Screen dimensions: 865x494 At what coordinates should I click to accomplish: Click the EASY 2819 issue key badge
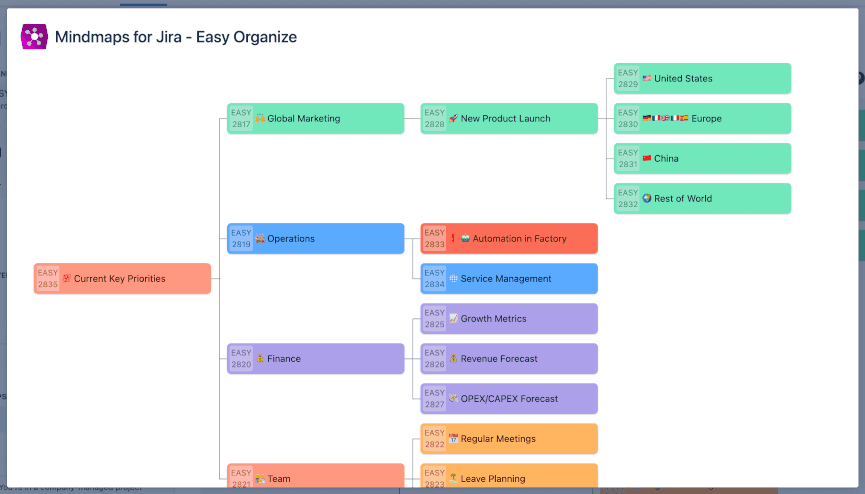(x=241, y=238)
